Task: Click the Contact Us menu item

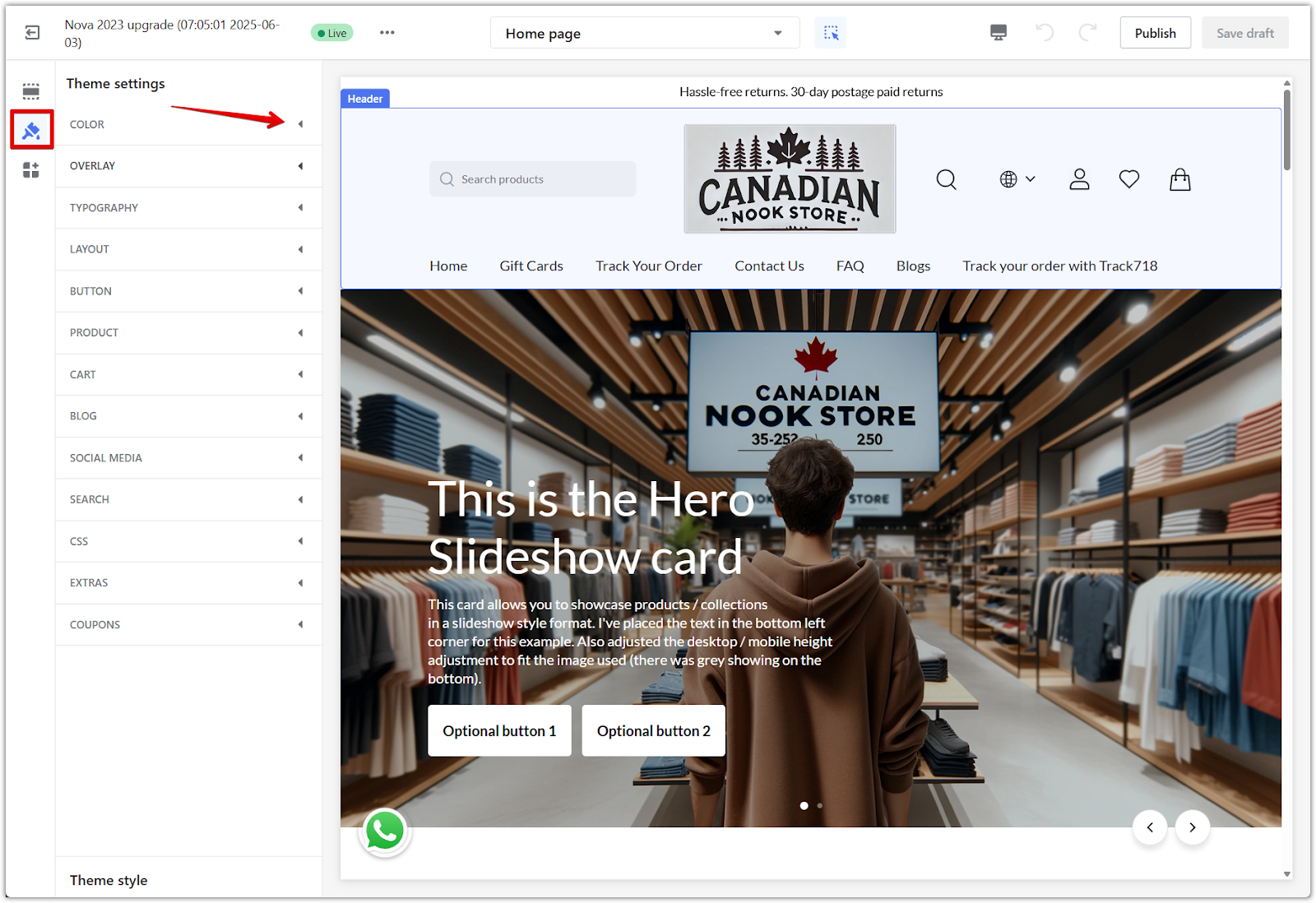Action: point(769,266)
